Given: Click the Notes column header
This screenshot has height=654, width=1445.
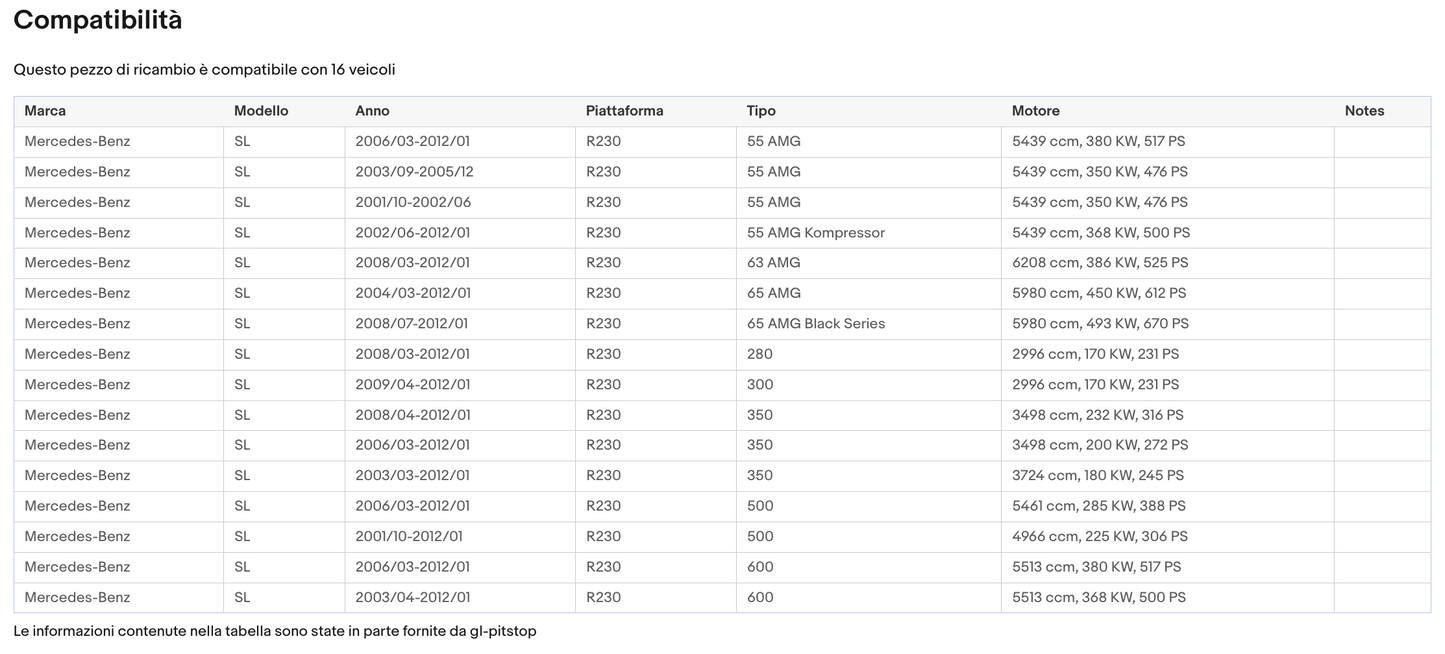Looking at the screenshot, I should 1364,111.
